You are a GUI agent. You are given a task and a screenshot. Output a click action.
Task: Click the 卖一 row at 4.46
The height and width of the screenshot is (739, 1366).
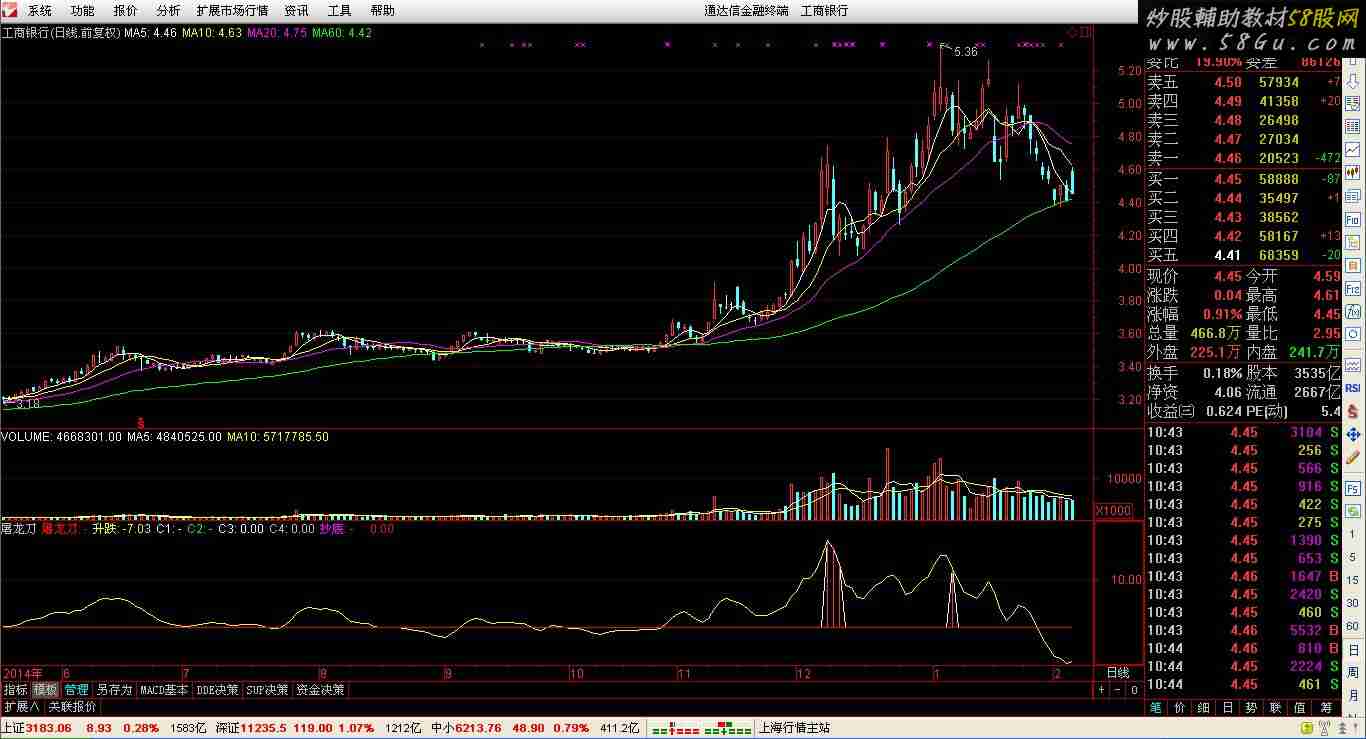[x=1243, y=158]
